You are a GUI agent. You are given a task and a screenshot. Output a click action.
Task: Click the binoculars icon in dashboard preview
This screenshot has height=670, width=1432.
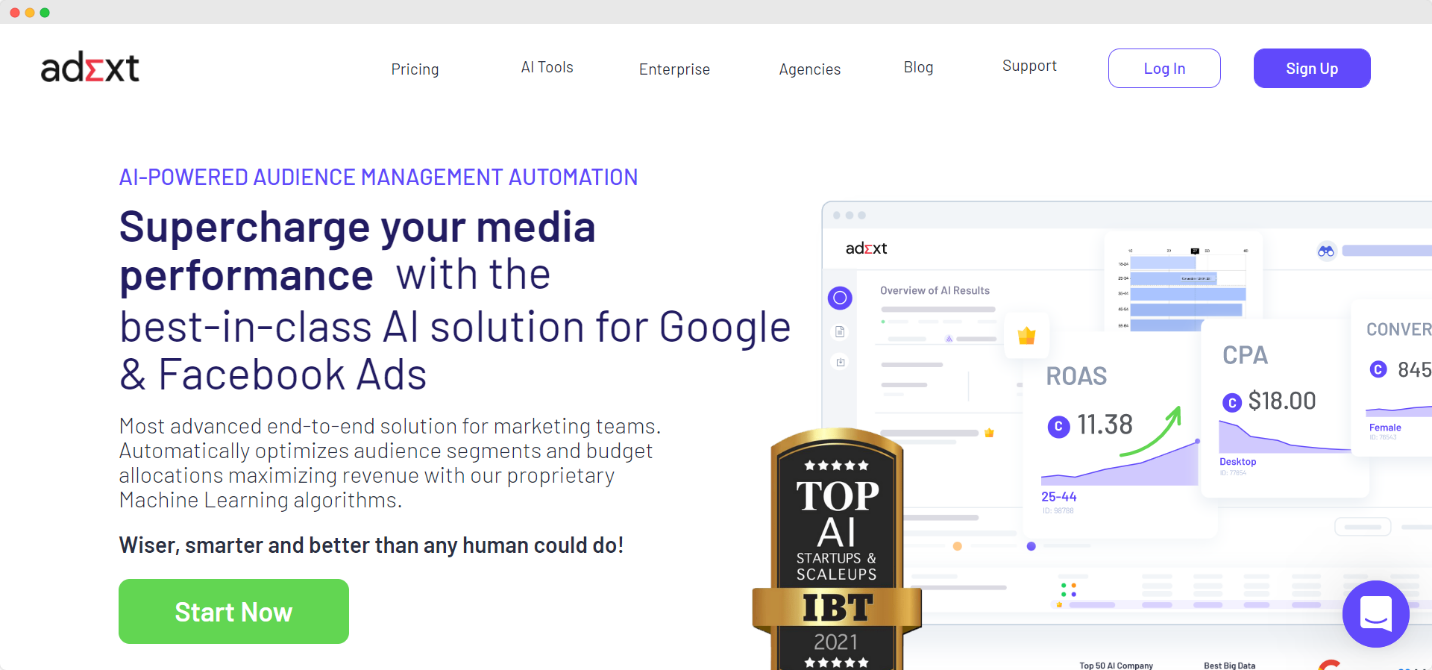pyautogui.click(x=1326, y=250)
